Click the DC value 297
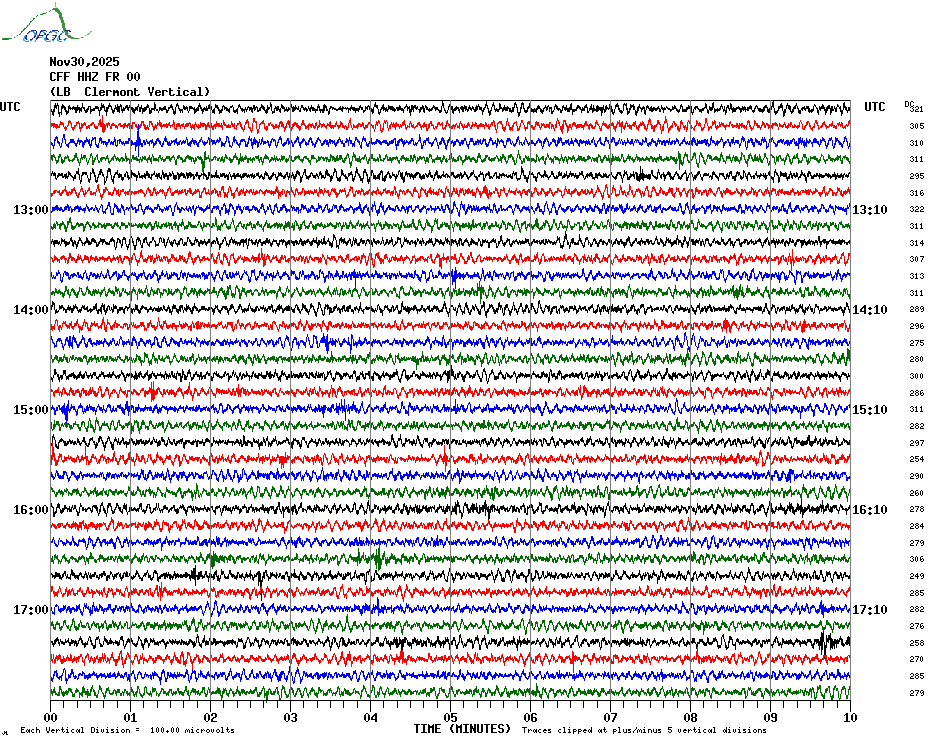 (x=917, y=443)
